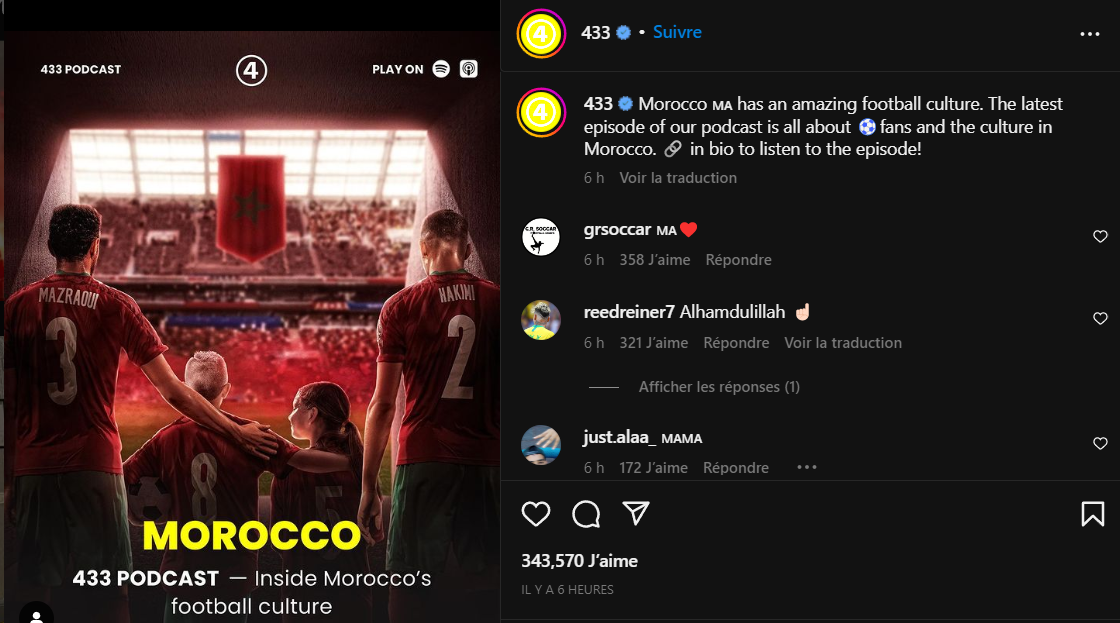1120x623 pixels.
Task: Like grsoccar's comment
Action: pyautogui.click(x=1100, y=236)
